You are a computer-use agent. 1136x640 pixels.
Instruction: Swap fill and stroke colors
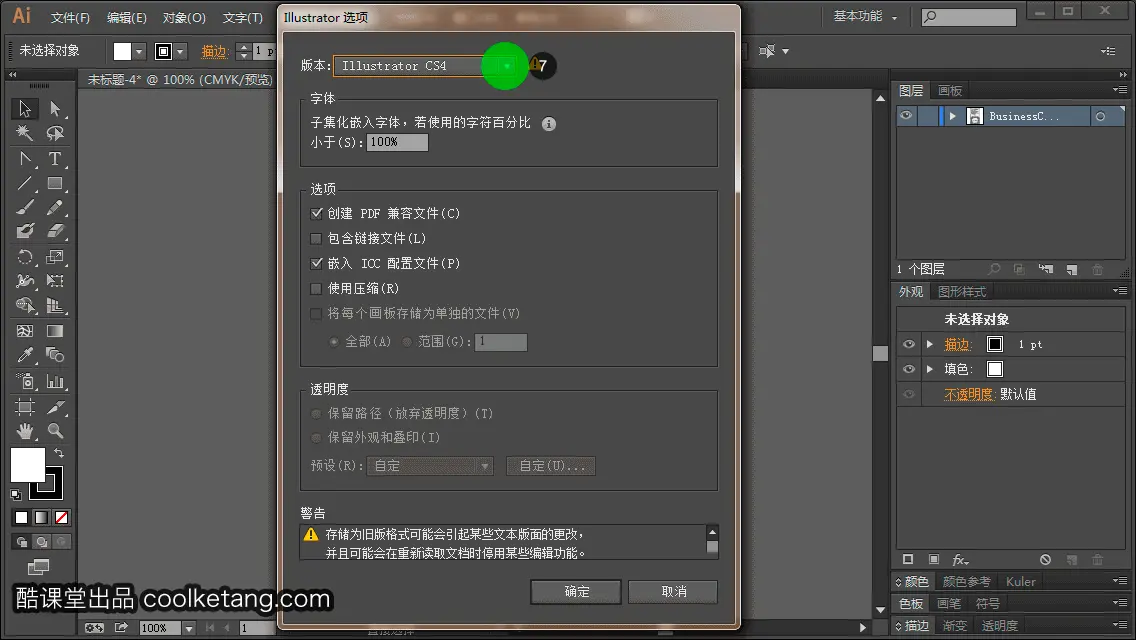(x=59, y=453)
